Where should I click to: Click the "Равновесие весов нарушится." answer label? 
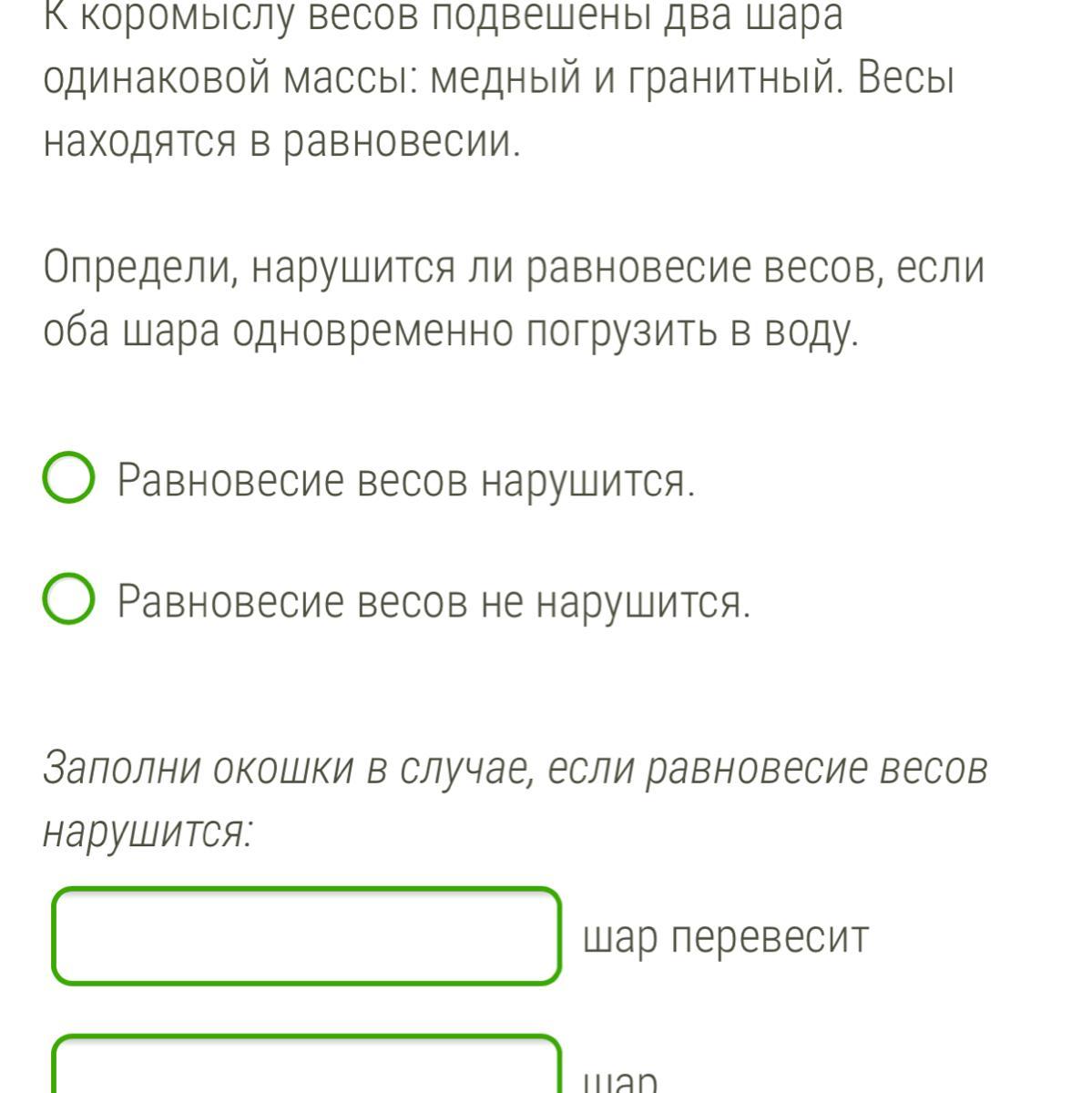[x=406, y=480]
